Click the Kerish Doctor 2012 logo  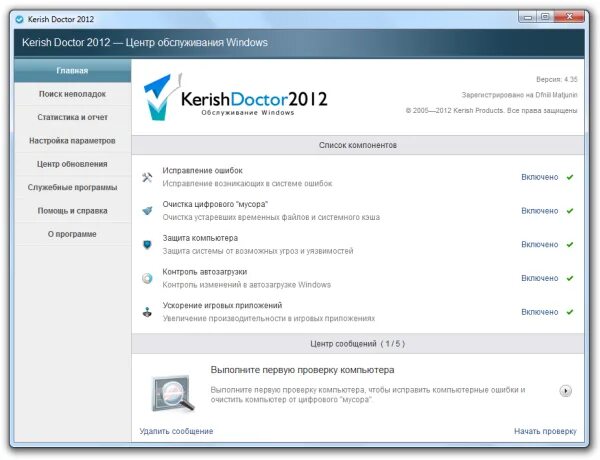click(235, 97)
